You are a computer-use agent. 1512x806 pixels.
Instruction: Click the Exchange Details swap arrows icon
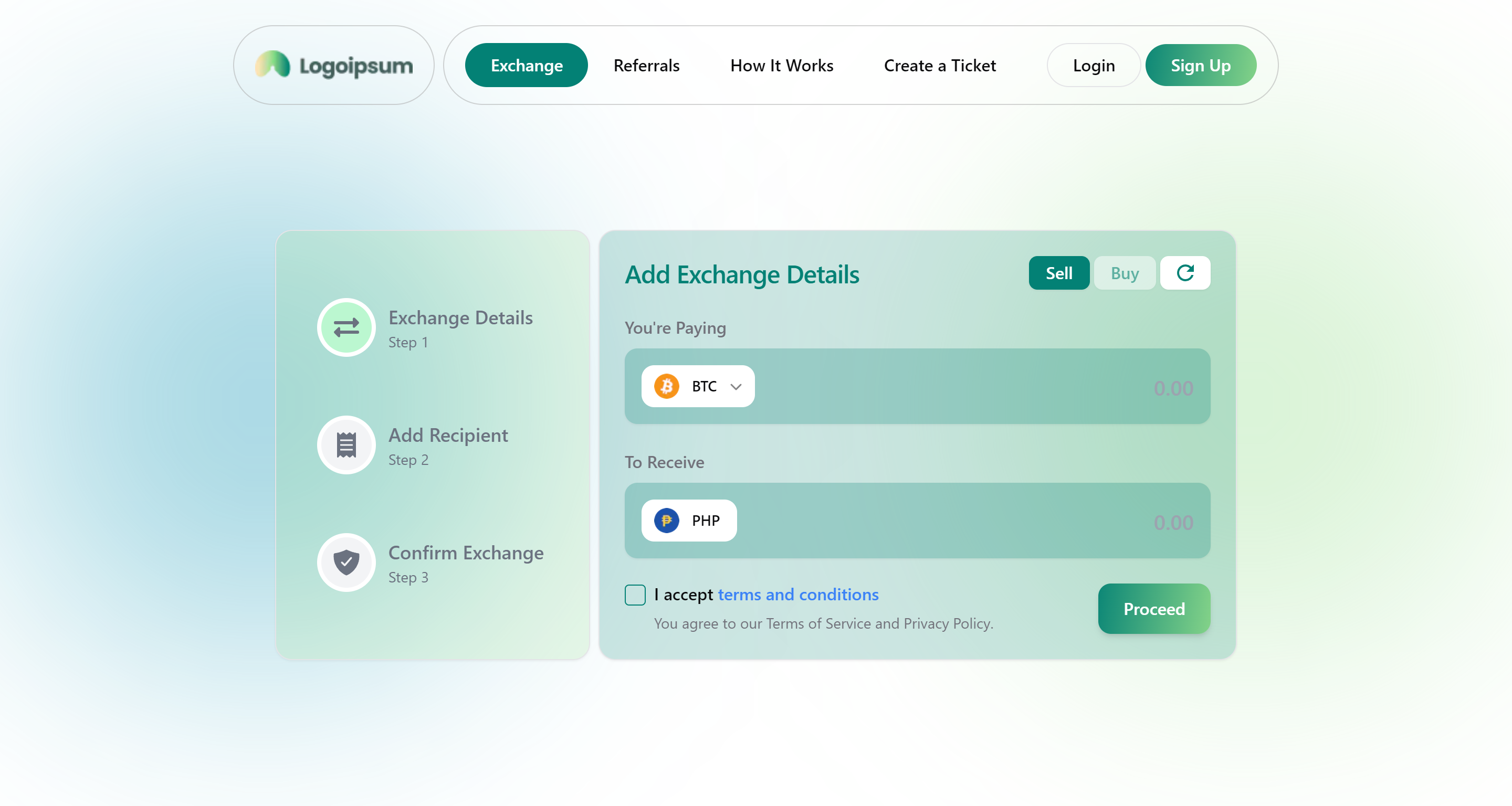(346, 327)
